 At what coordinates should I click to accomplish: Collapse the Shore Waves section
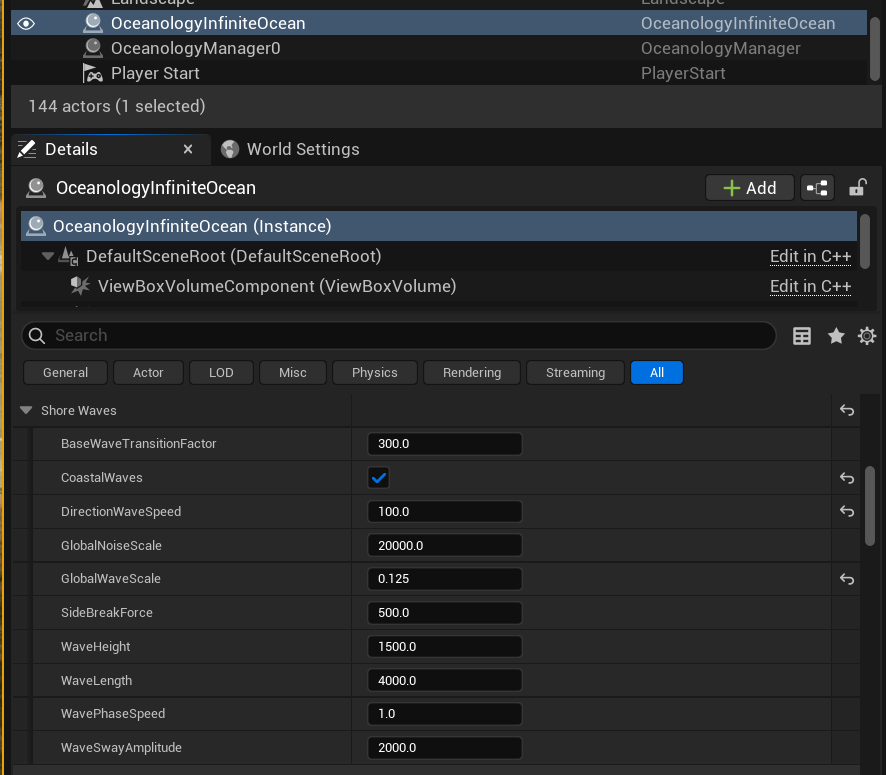pos(25,410)
